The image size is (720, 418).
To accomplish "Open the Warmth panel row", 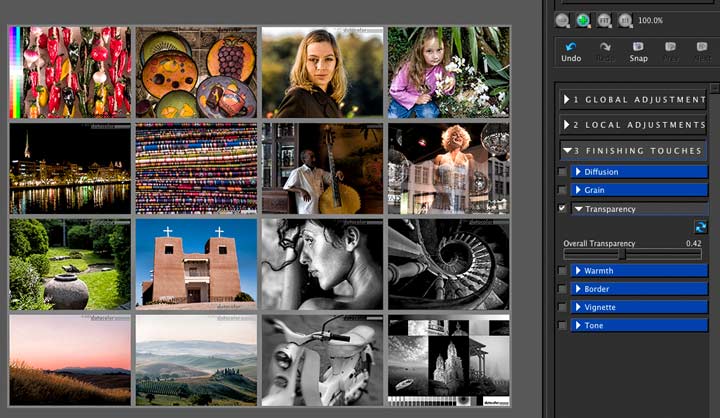I will [639, 271].
